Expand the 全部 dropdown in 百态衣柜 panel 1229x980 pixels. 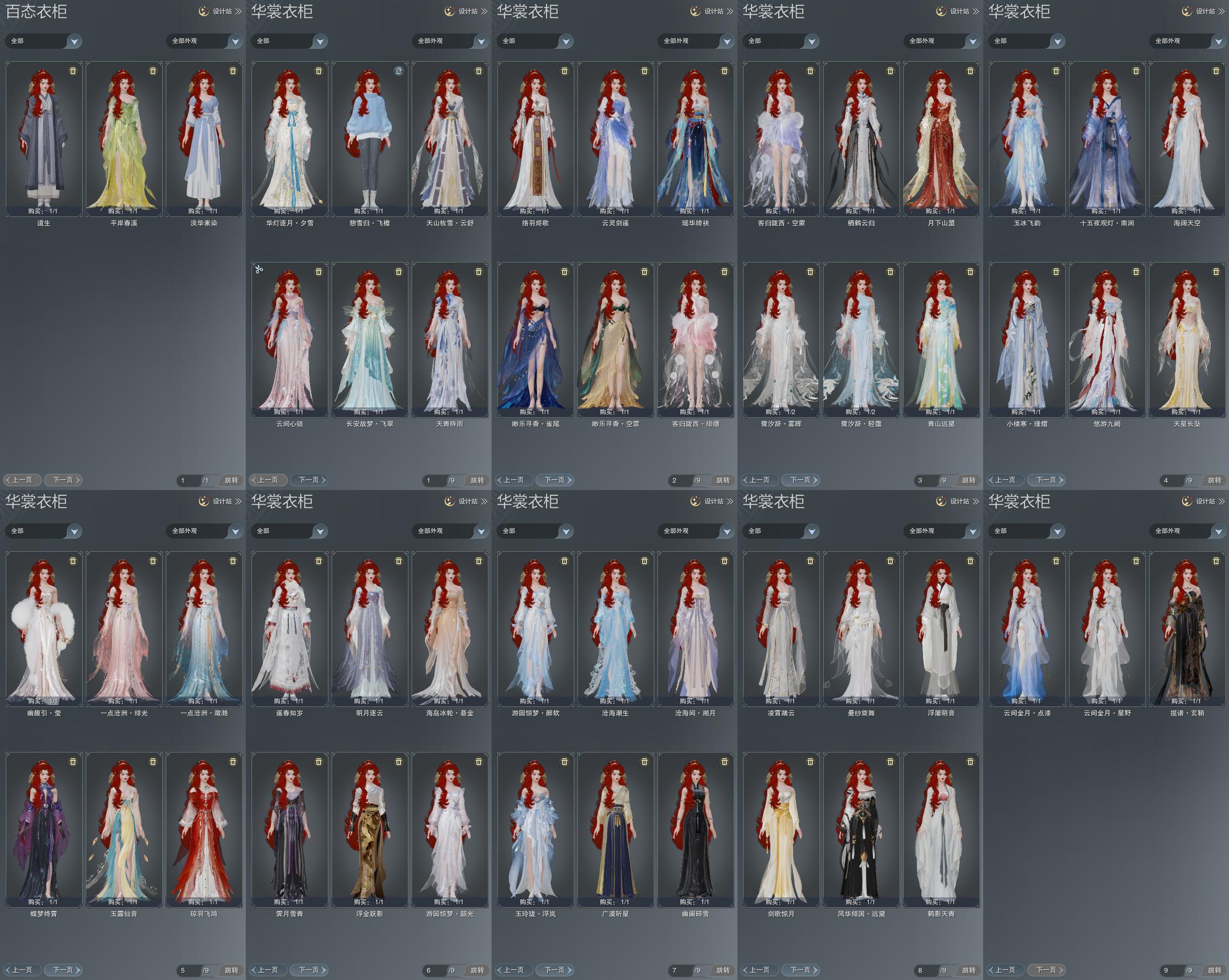pos(74,41)
